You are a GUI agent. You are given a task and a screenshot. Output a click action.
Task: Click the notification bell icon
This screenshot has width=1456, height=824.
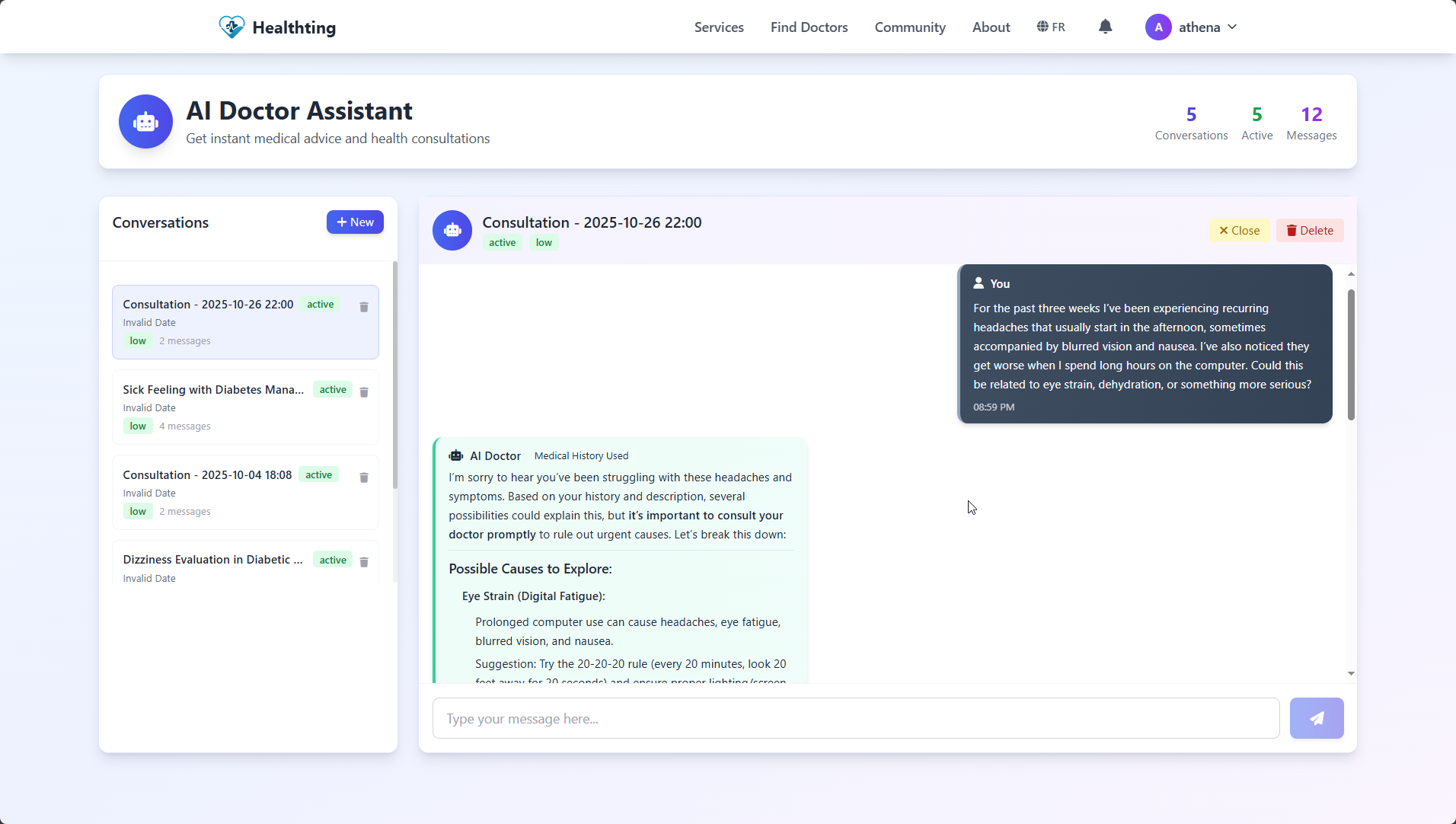[x=1105, y=27]
